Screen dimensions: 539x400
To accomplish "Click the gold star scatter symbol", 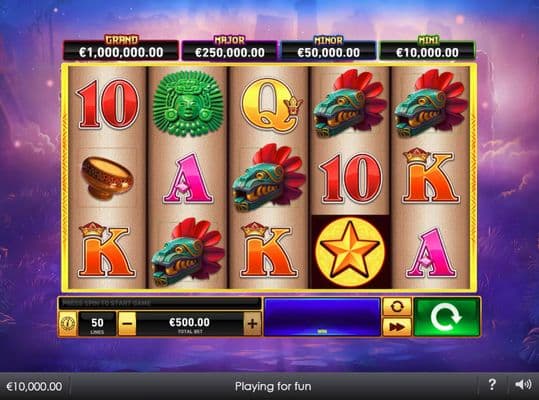I will 350,252.
